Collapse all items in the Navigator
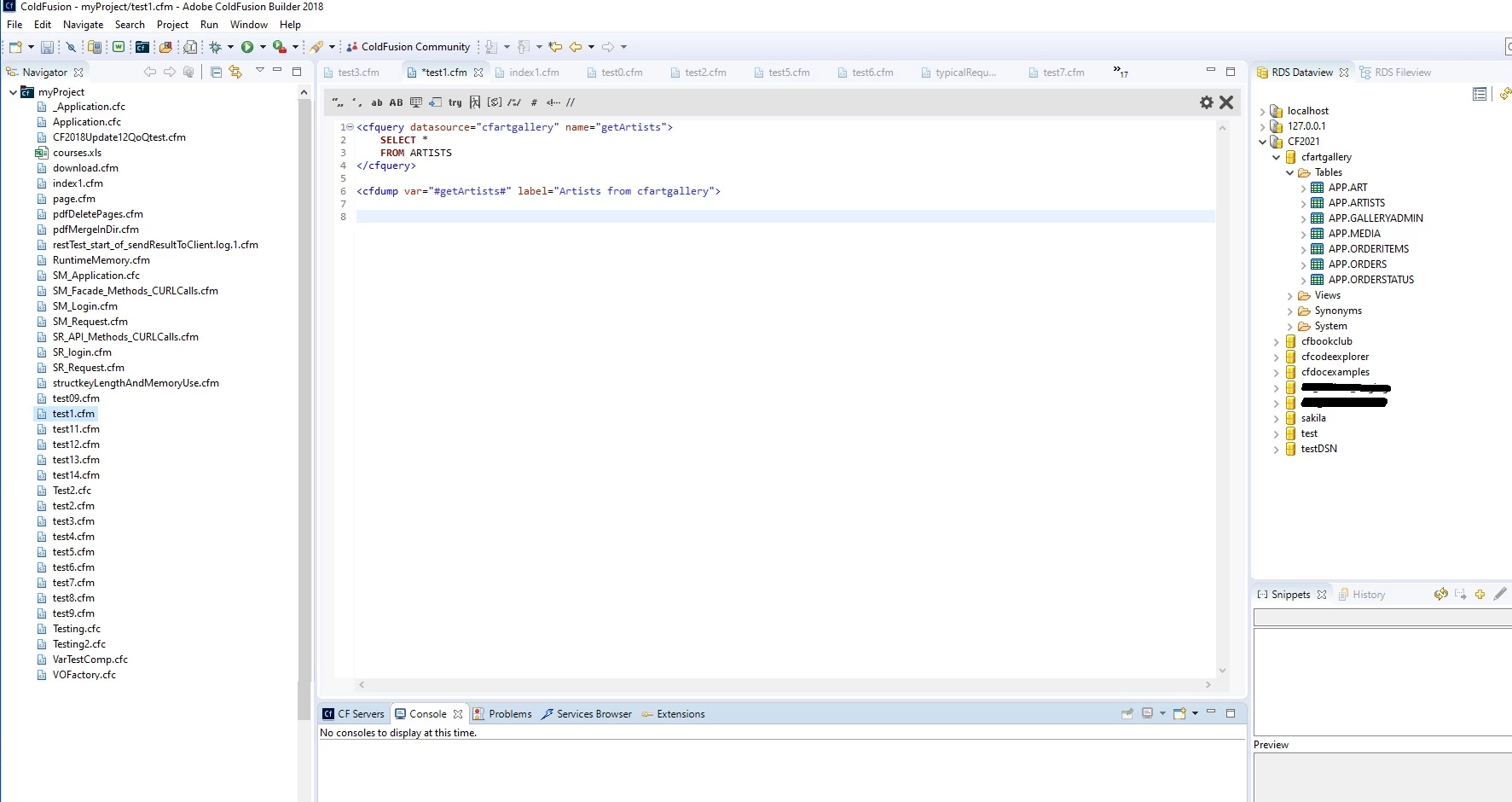Image resolution: width=1512 pixels, height=802 pixels. pos(216,73)
